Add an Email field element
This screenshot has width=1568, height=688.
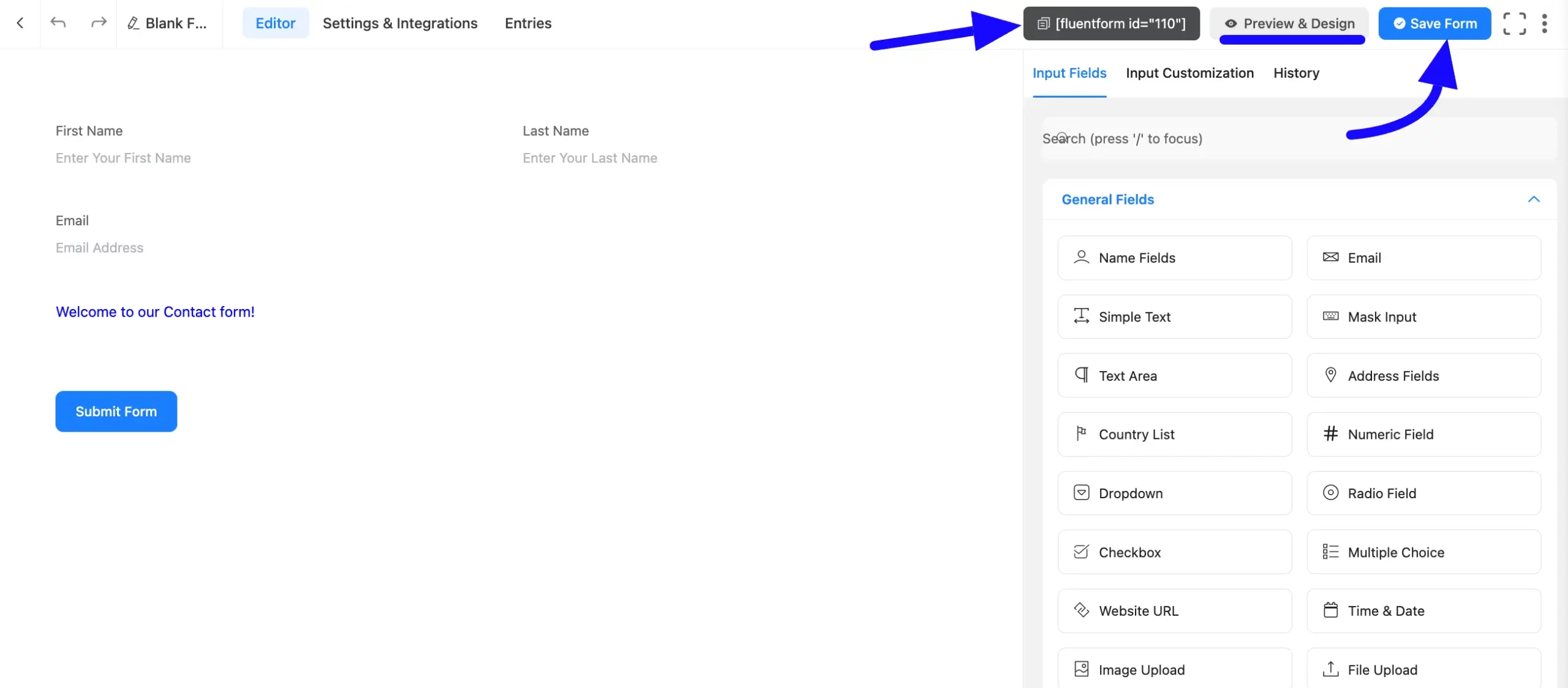(x=1424, y=258)
